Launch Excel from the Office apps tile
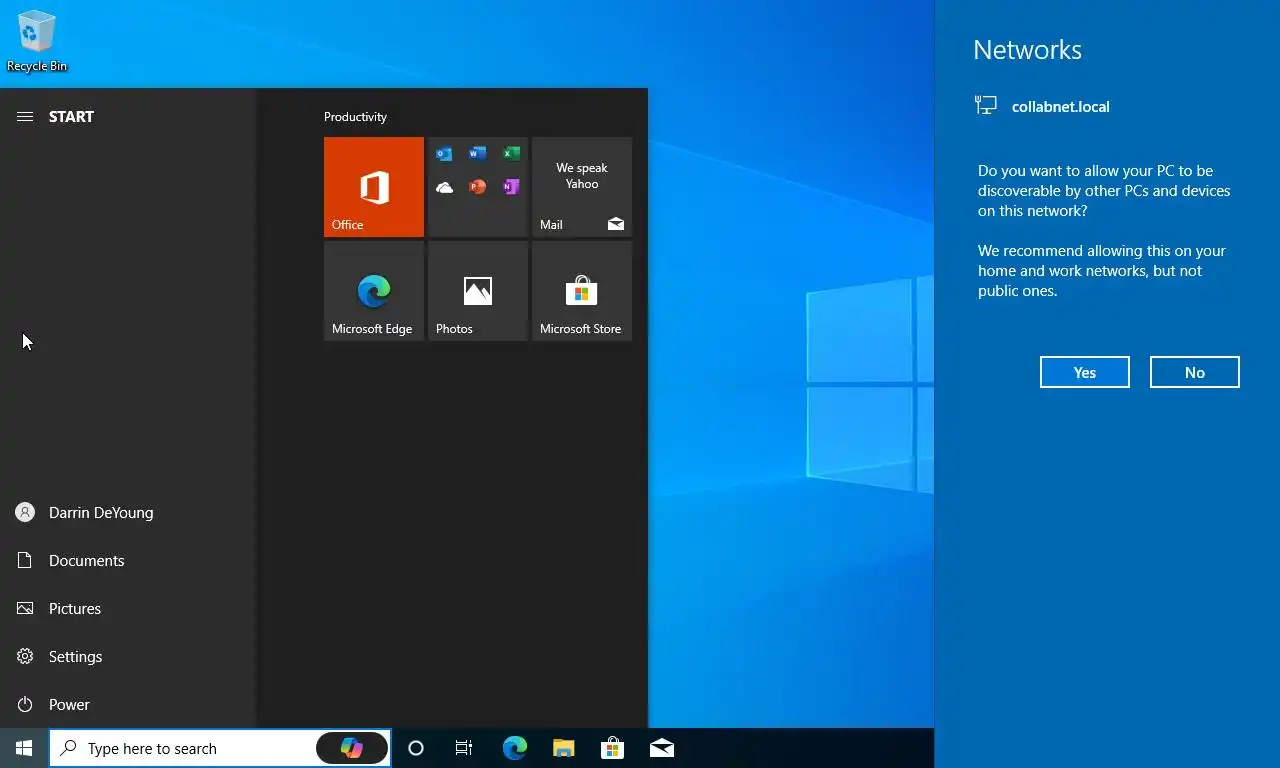The image size is (1280, 768). coord(511,154)
